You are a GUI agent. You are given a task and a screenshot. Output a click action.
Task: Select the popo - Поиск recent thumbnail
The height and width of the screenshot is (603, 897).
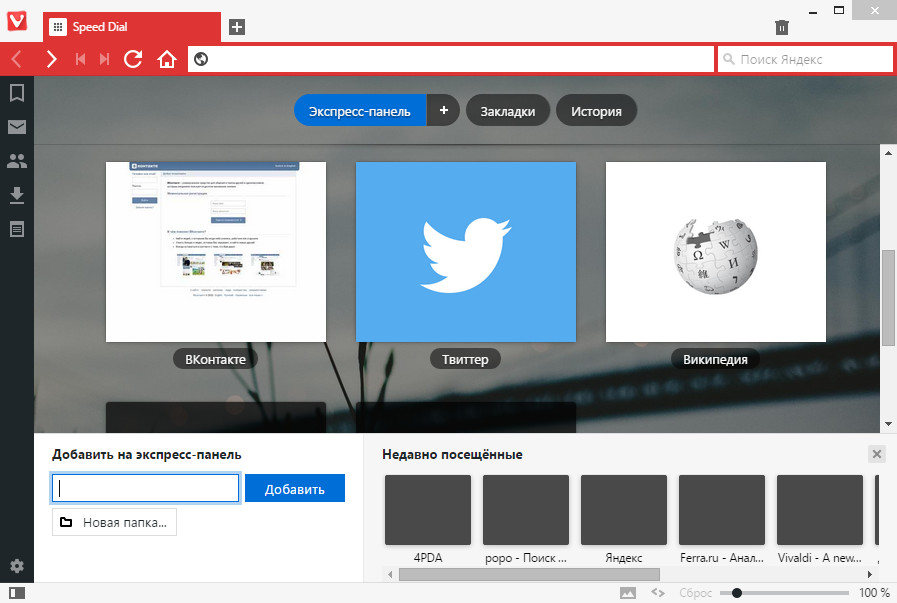coord(526,509)
